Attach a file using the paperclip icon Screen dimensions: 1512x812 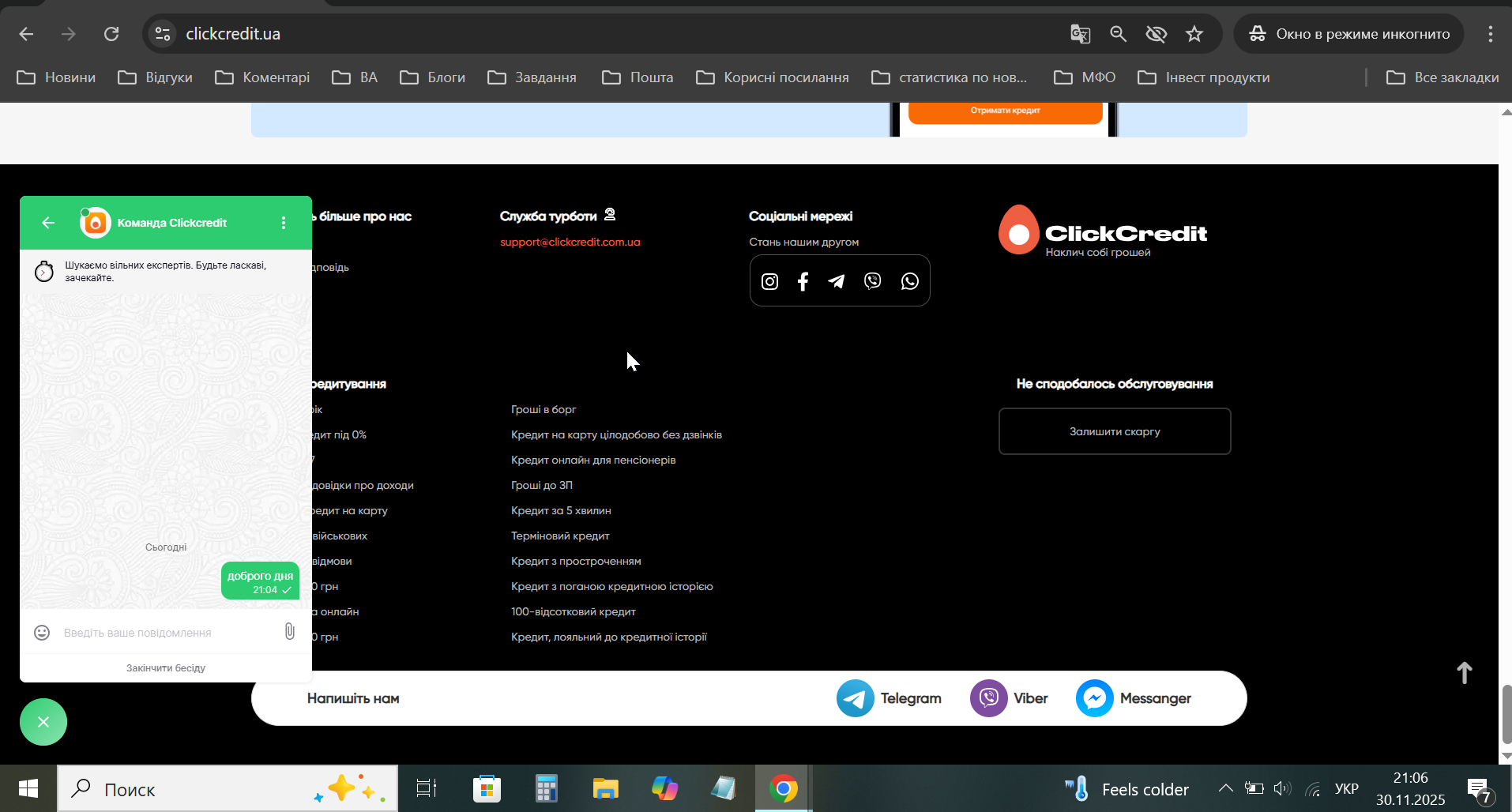(290, 631)
